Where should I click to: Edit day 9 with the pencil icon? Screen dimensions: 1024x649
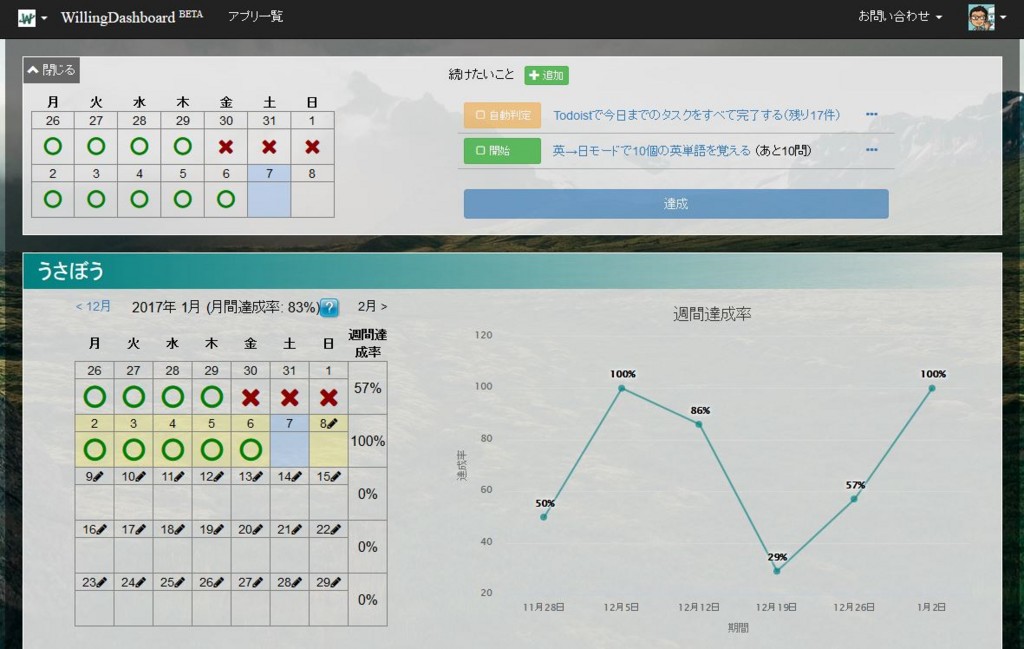[x=99, y=477]
